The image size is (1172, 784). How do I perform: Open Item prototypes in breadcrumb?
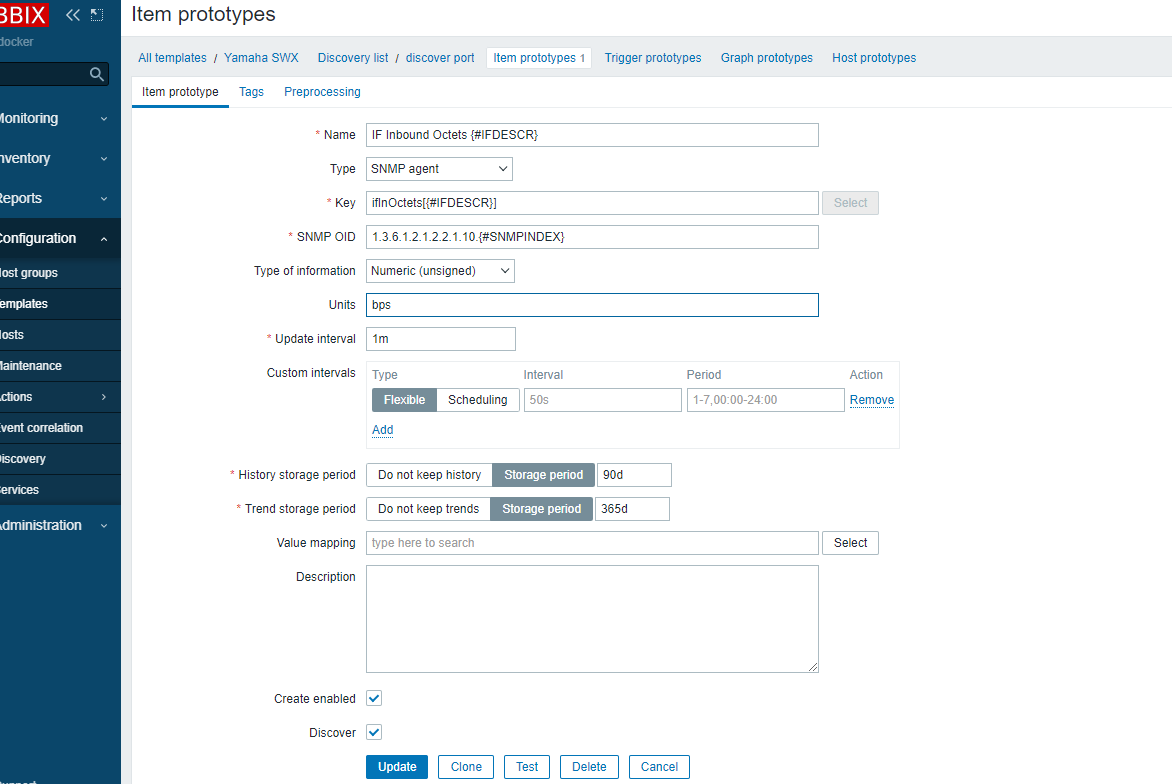(539, 58)
